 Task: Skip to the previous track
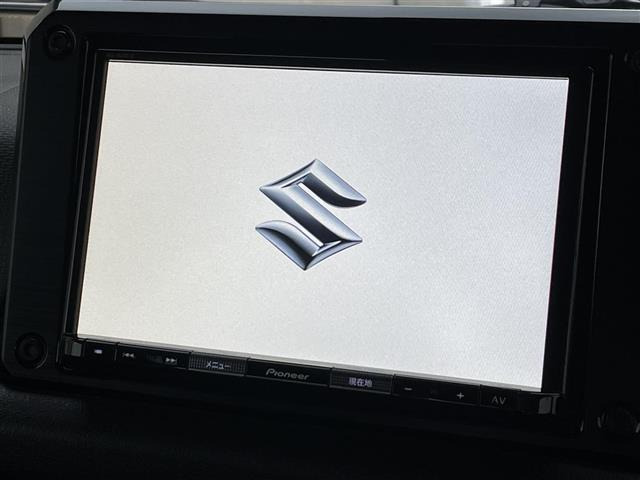(x=128, y=356)
